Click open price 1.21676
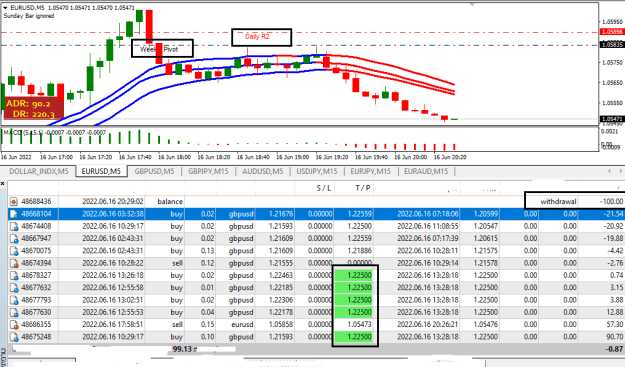Viewport: 625px width, 367px height. (x=281, y=214)
